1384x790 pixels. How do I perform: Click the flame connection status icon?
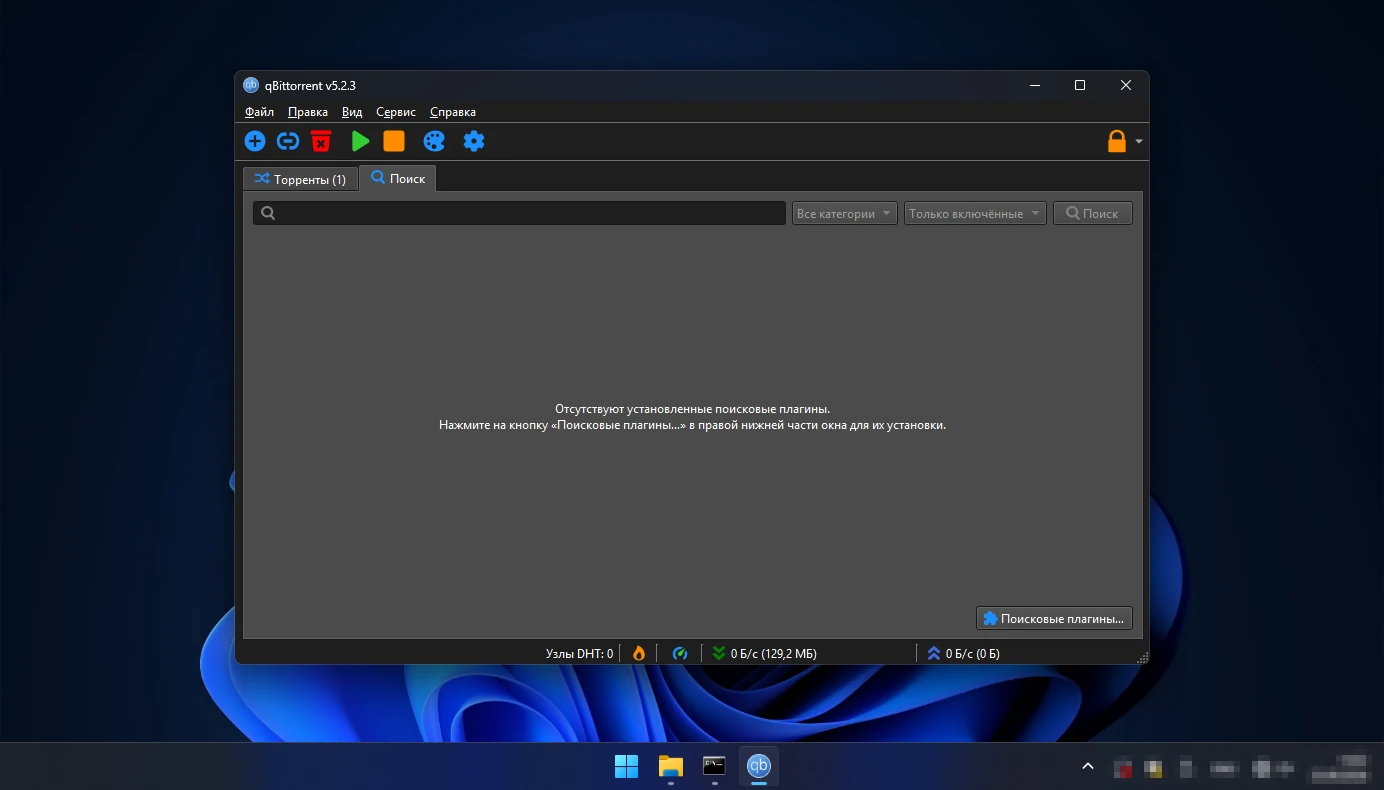(639, 653)
